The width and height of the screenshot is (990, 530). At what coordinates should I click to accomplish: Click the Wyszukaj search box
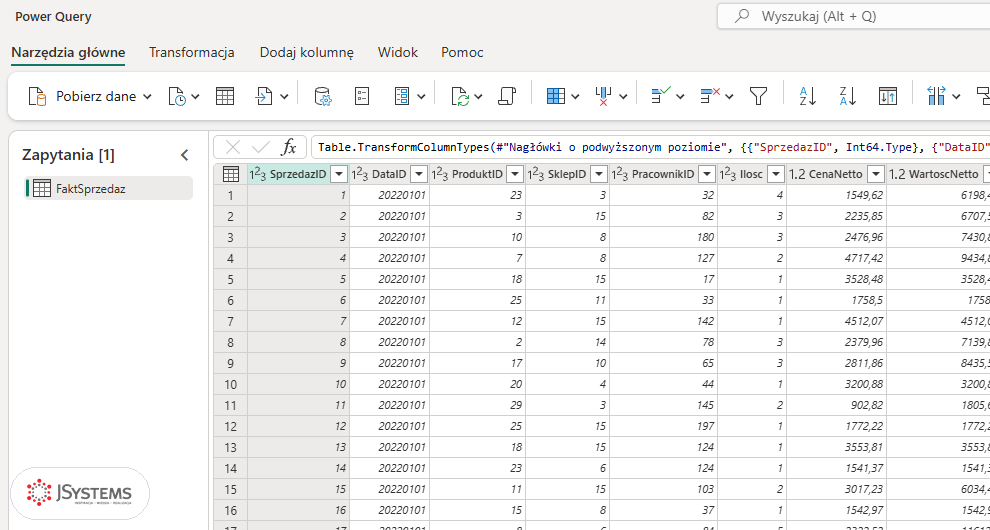pos(853,16)
